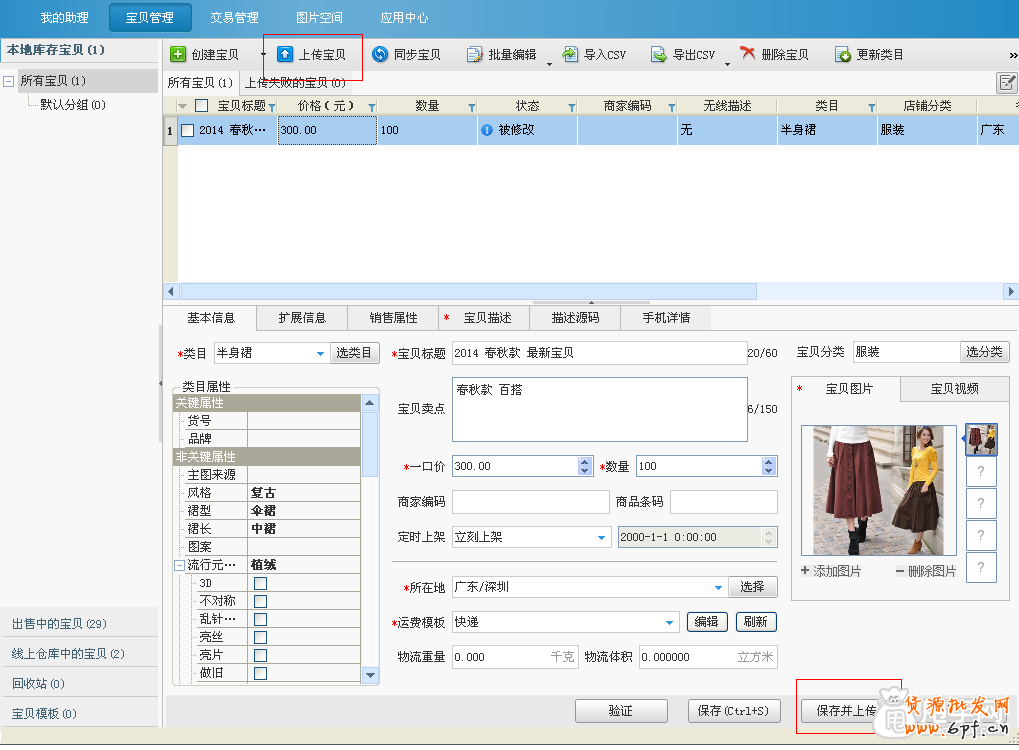Click the 同步宝贝 sync icon
This screenshot has height=750, width=1019.
(380, 55)
